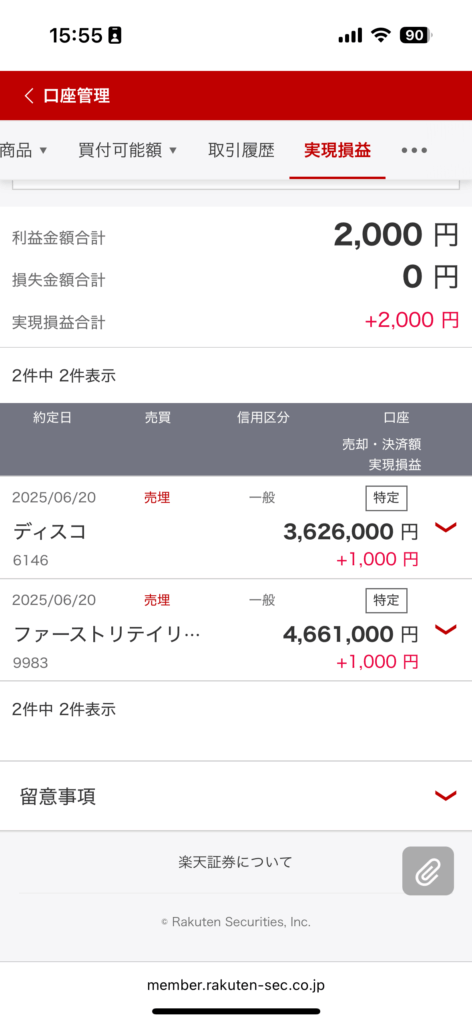Tap the Wi-Fi status icon
Viewport: 472px width, 1024px height.
[380, 35]
